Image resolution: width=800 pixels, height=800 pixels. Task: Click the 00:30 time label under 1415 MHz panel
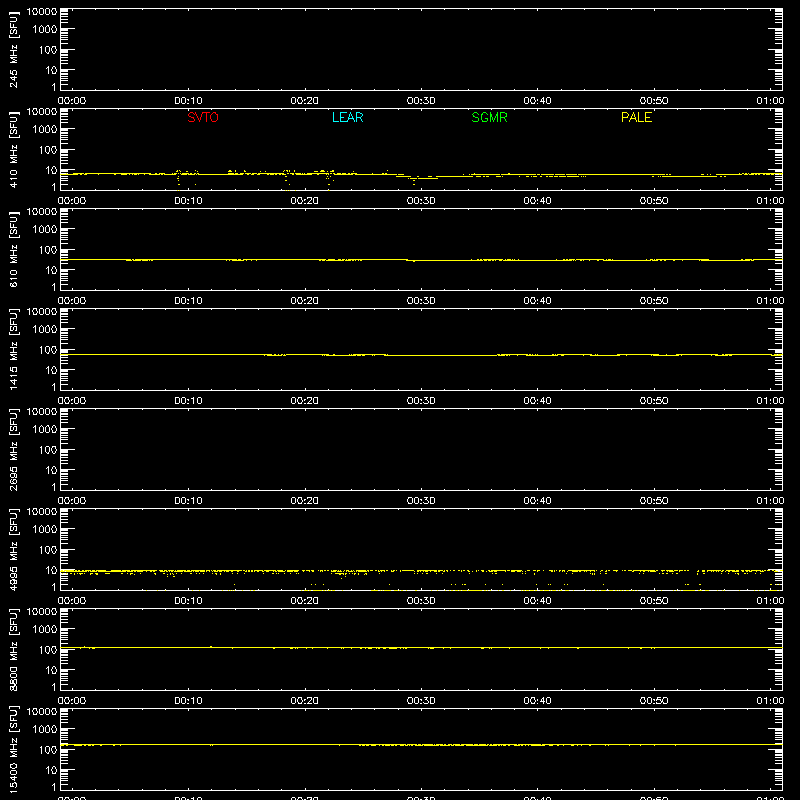click(421, 401)
